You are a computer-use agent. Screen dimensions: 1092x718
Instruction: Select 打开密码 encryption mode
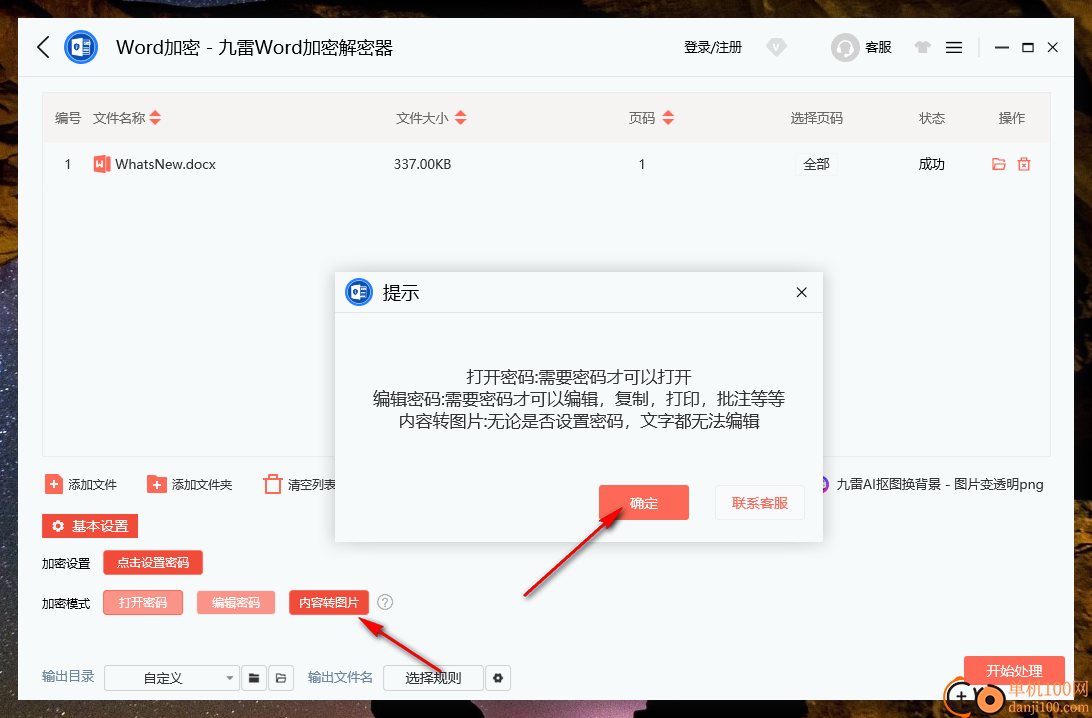(x=143, y=602)
